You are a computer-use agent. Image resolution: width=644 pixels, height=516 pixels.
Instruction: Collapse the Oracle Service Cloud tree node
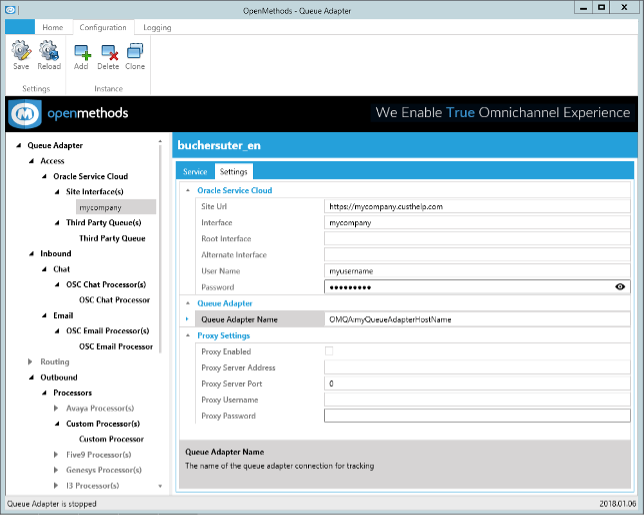(44, 177)
